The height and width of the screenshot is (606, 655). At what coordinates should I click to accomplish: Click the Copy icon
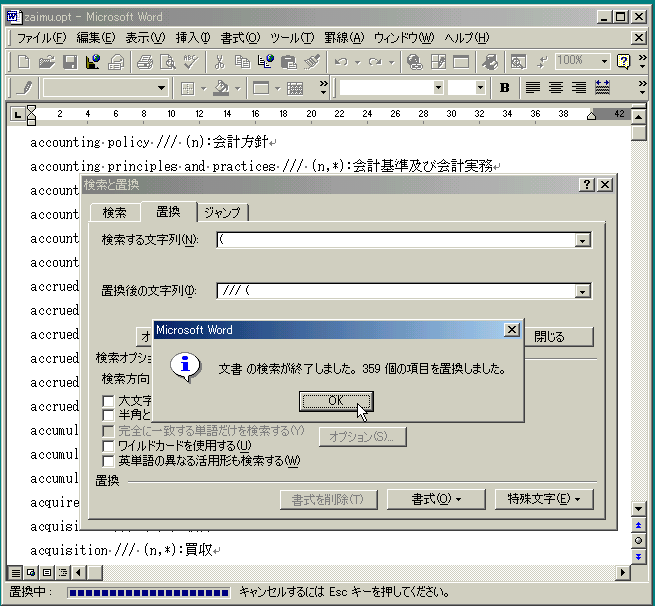[242, 62]
